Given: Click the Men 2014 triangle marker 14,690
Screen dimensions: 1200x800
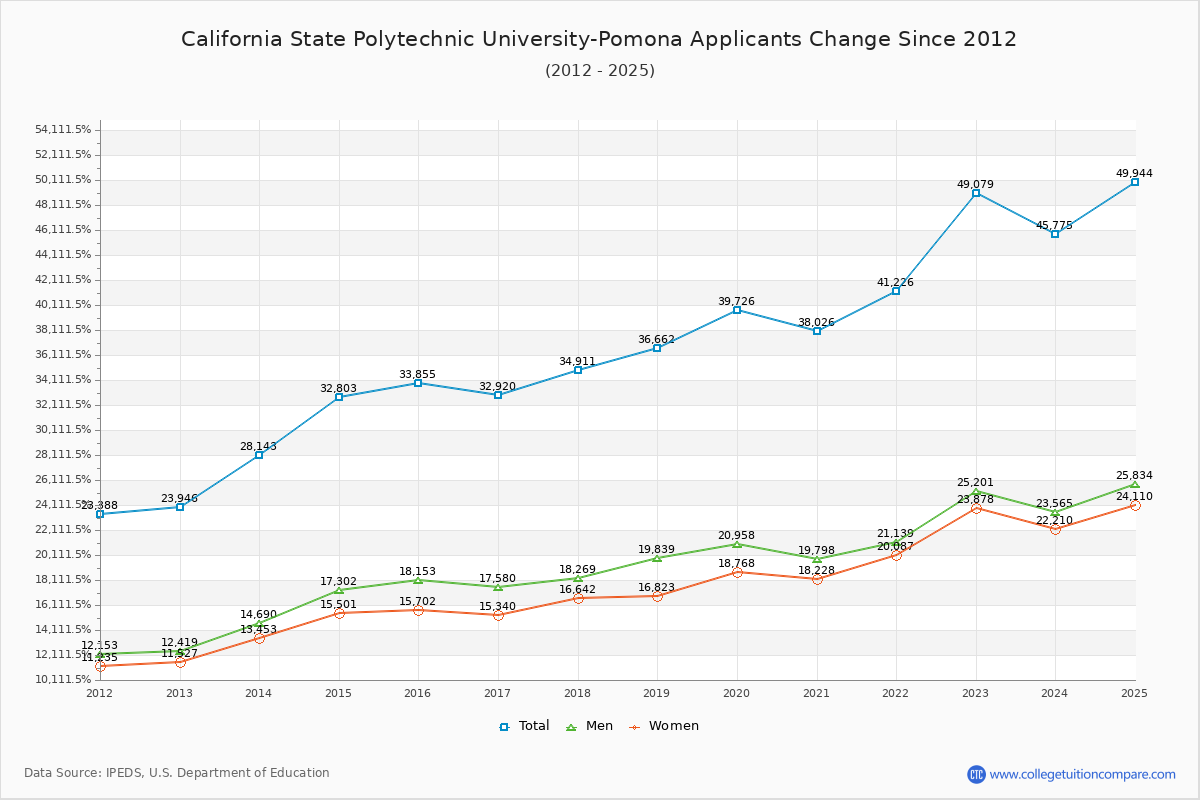Looking at the screenshot, I should pyautogui.click(x=259, y=623).
